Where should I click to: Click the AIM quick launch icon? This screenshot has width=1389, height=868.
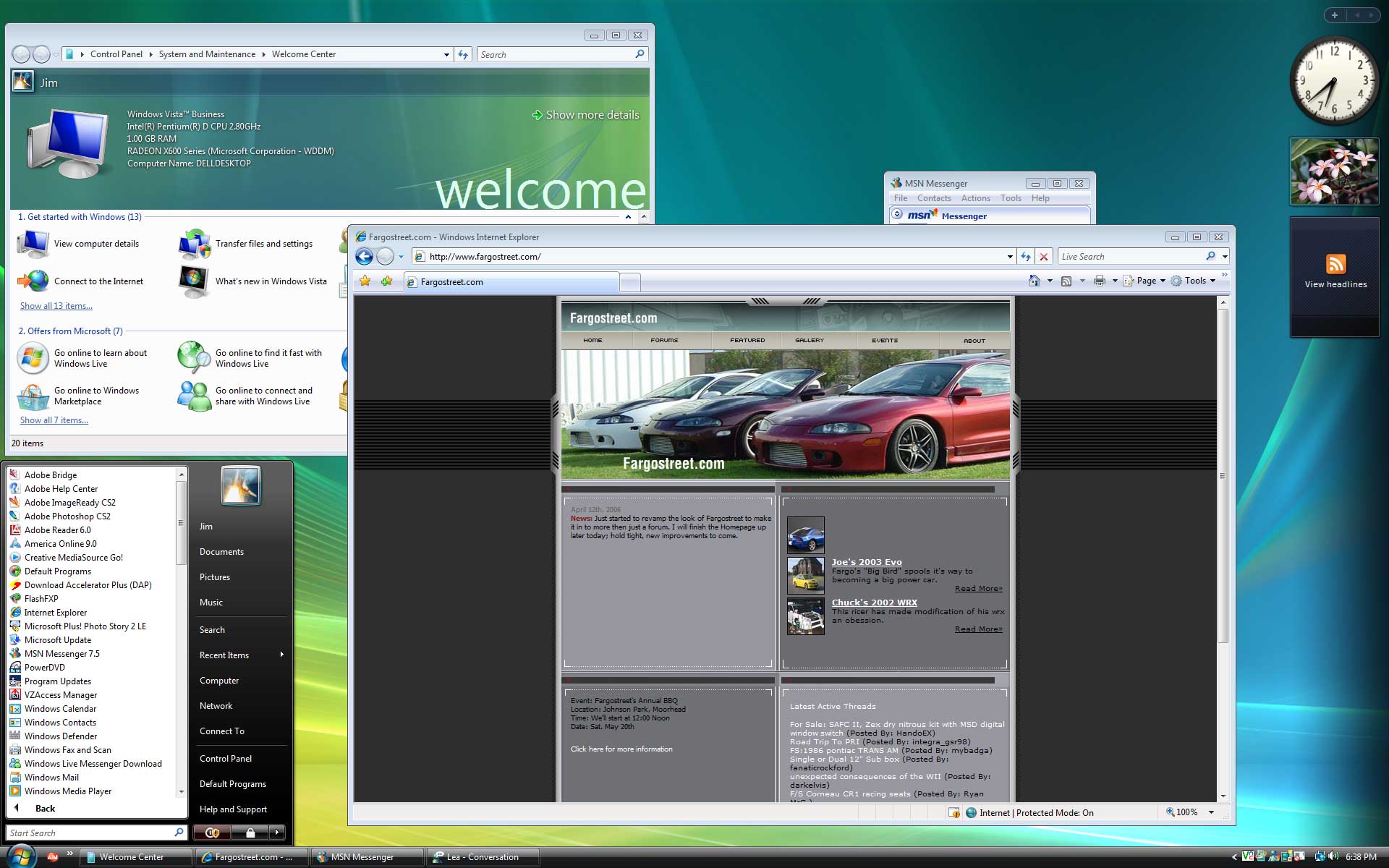click(x=53, y=857)
